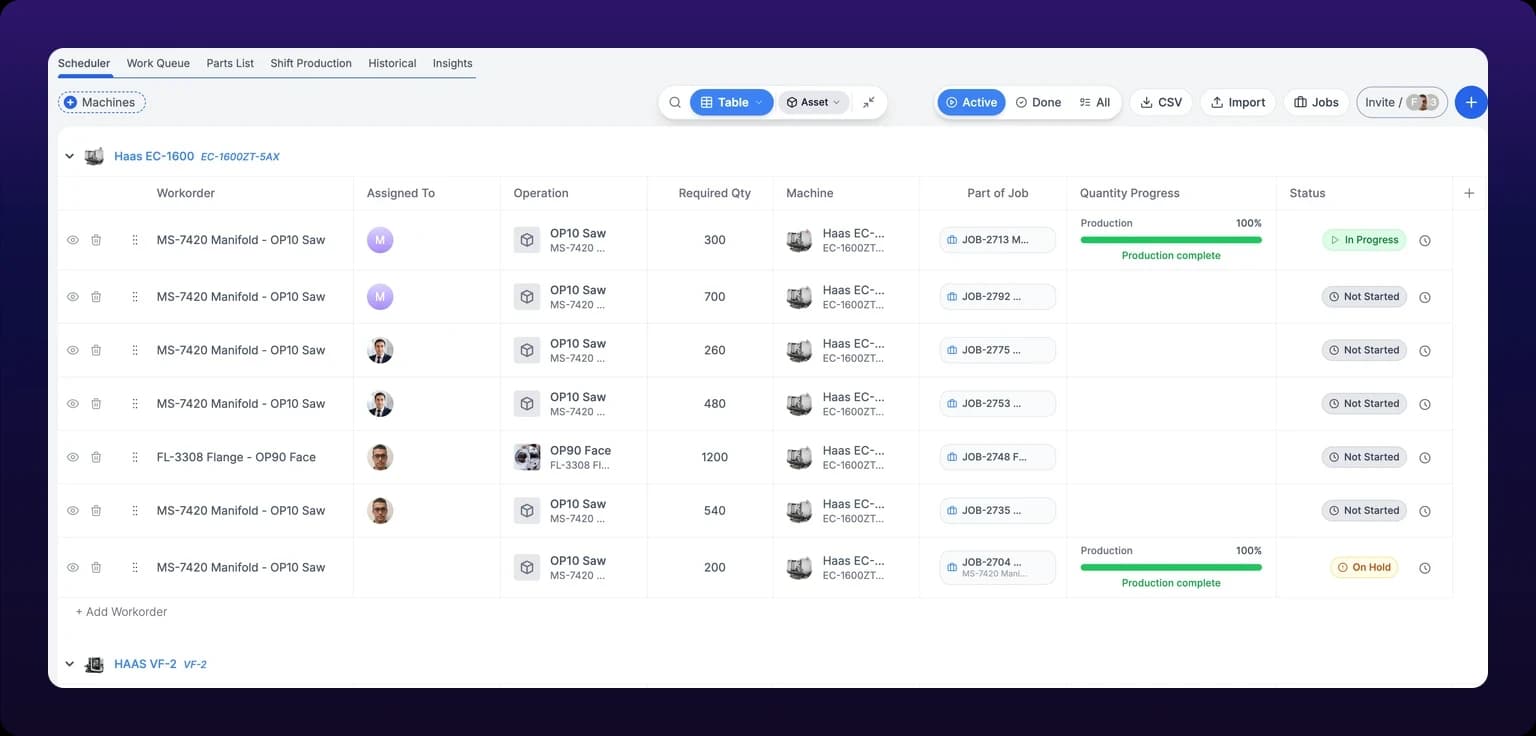
Task: Click purple M avatar in 300 qty row
Action: (380, 240)
